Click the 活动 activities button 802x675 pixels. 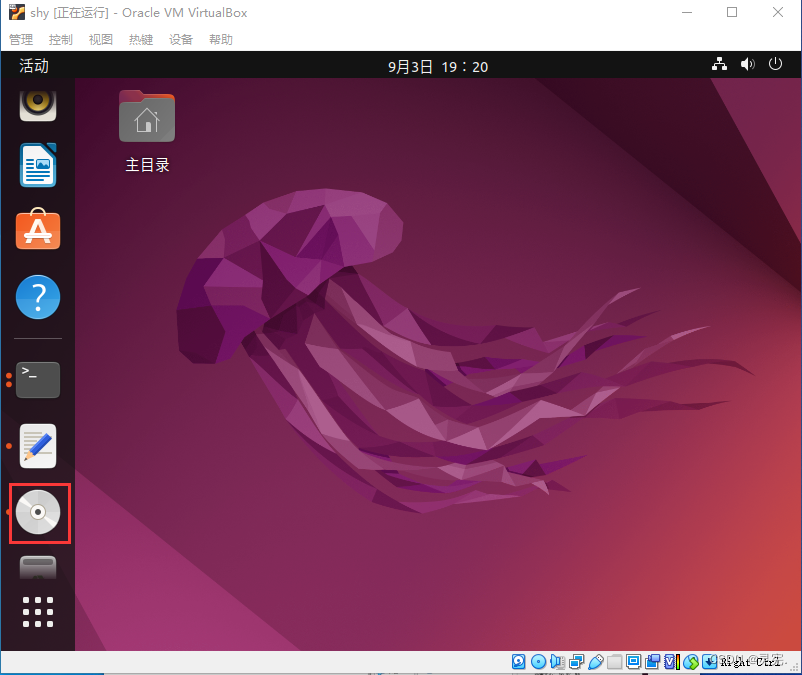[x=34, y=66]
